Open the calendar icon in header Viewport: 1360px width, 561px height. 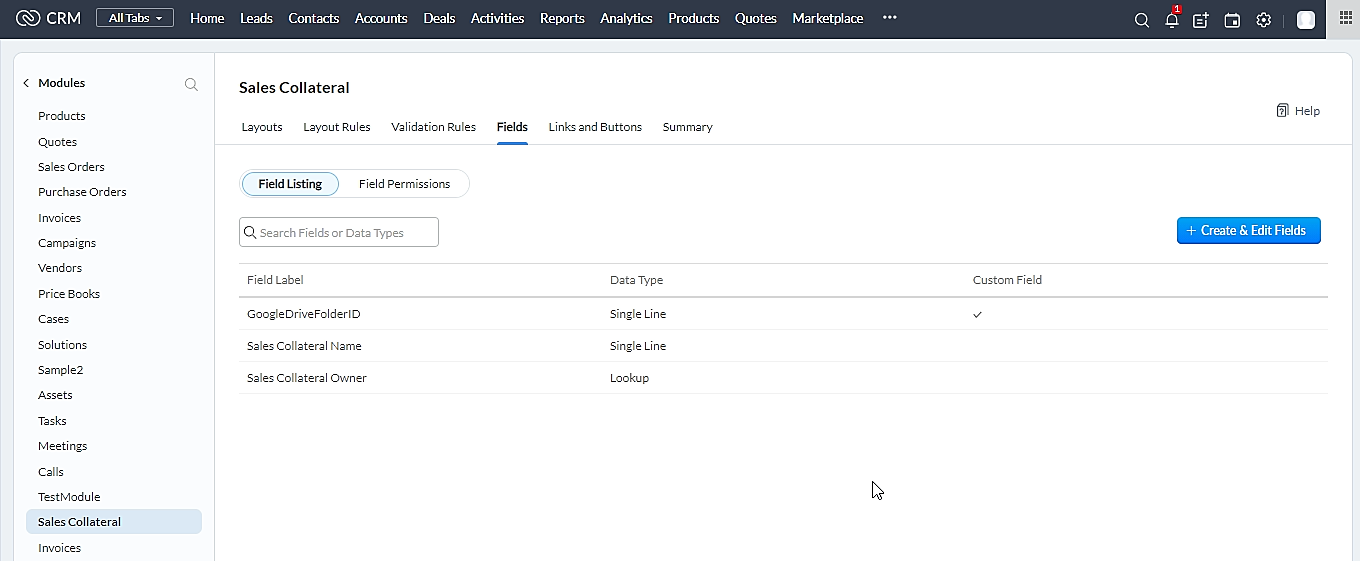(1232, 20)
